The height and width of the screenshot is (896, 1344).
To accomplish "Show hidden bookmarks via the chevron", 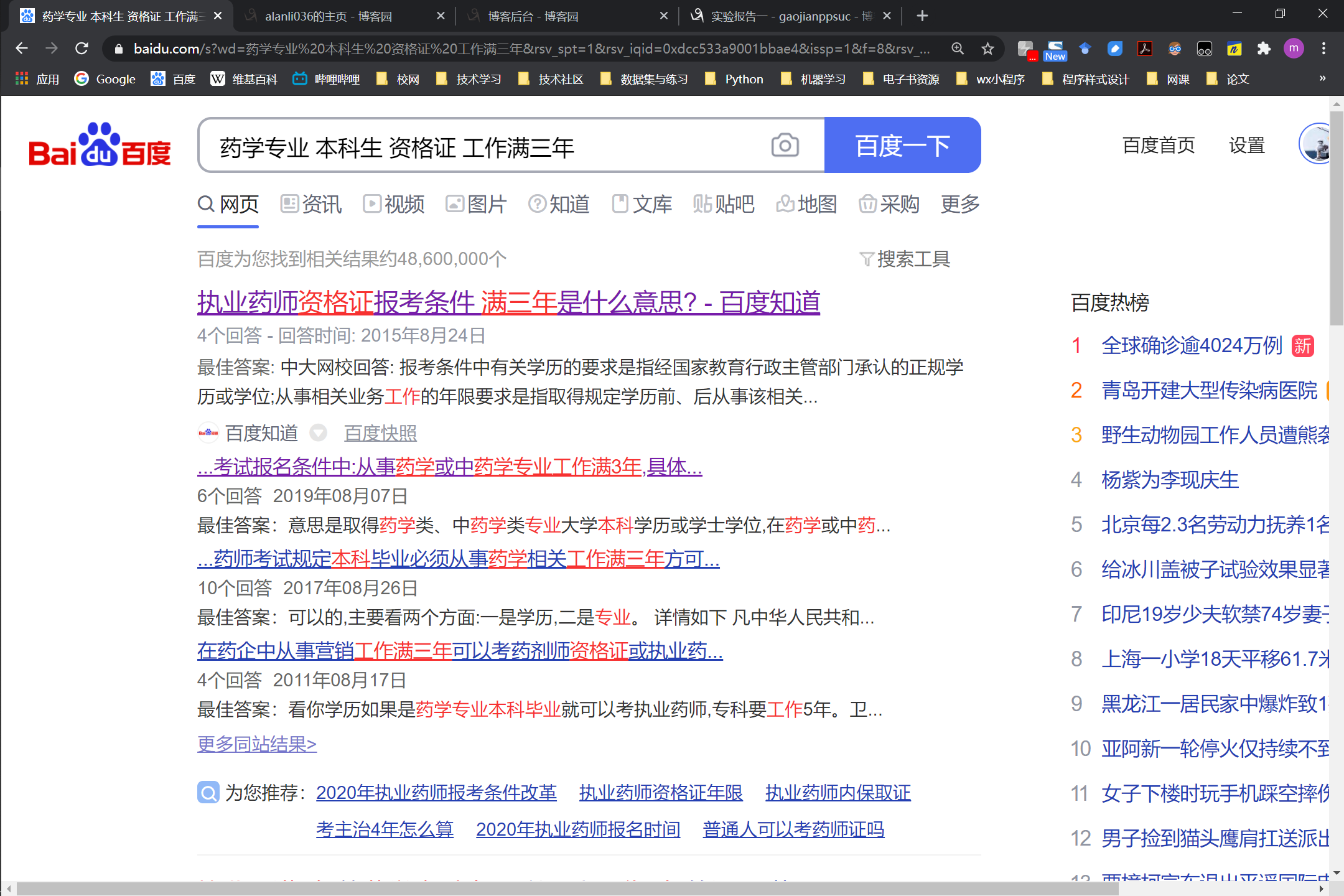I will 1322,78.
